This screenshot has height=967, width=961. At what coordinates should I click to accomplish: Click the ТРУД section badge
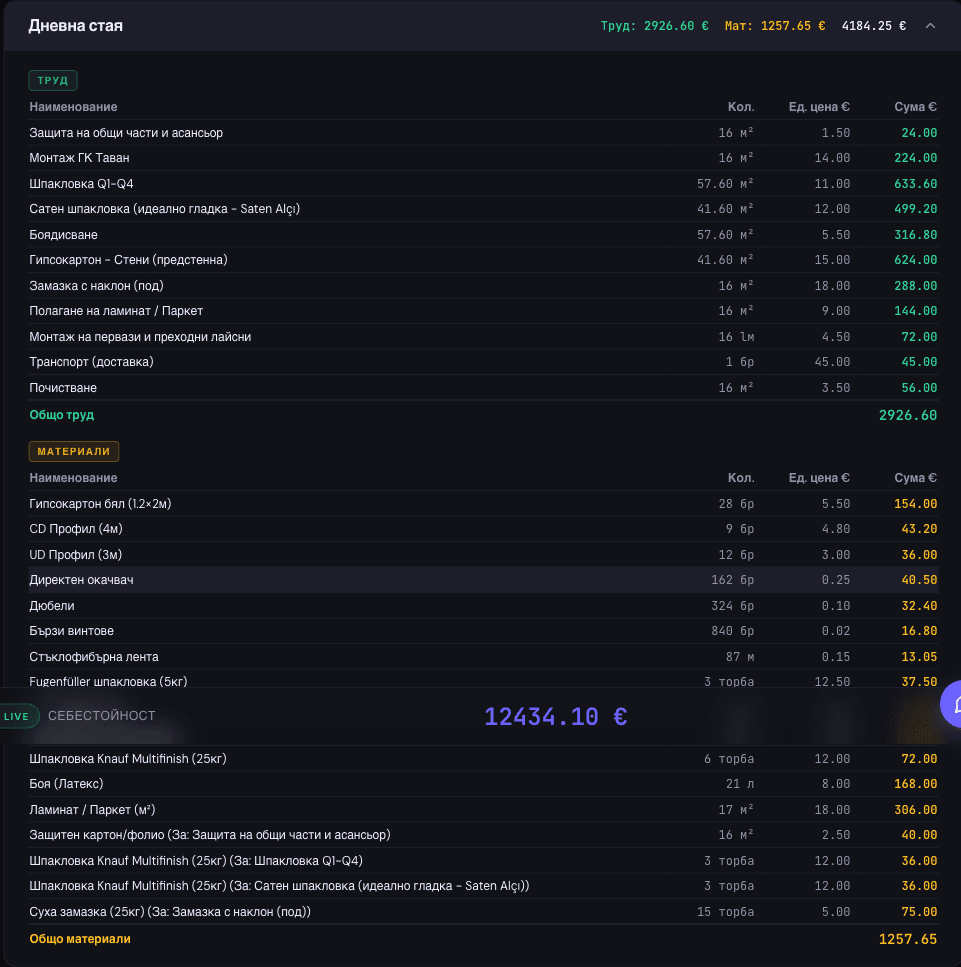click(x=53, y=80)
